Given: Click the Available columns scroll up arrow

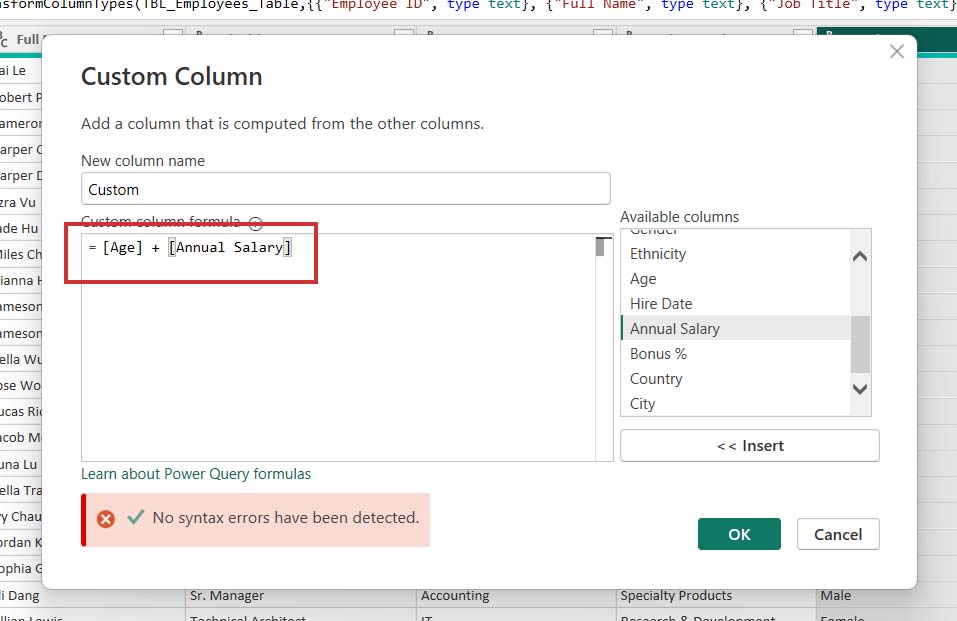Looking at the screenshot, I should (x=860, y=256).
